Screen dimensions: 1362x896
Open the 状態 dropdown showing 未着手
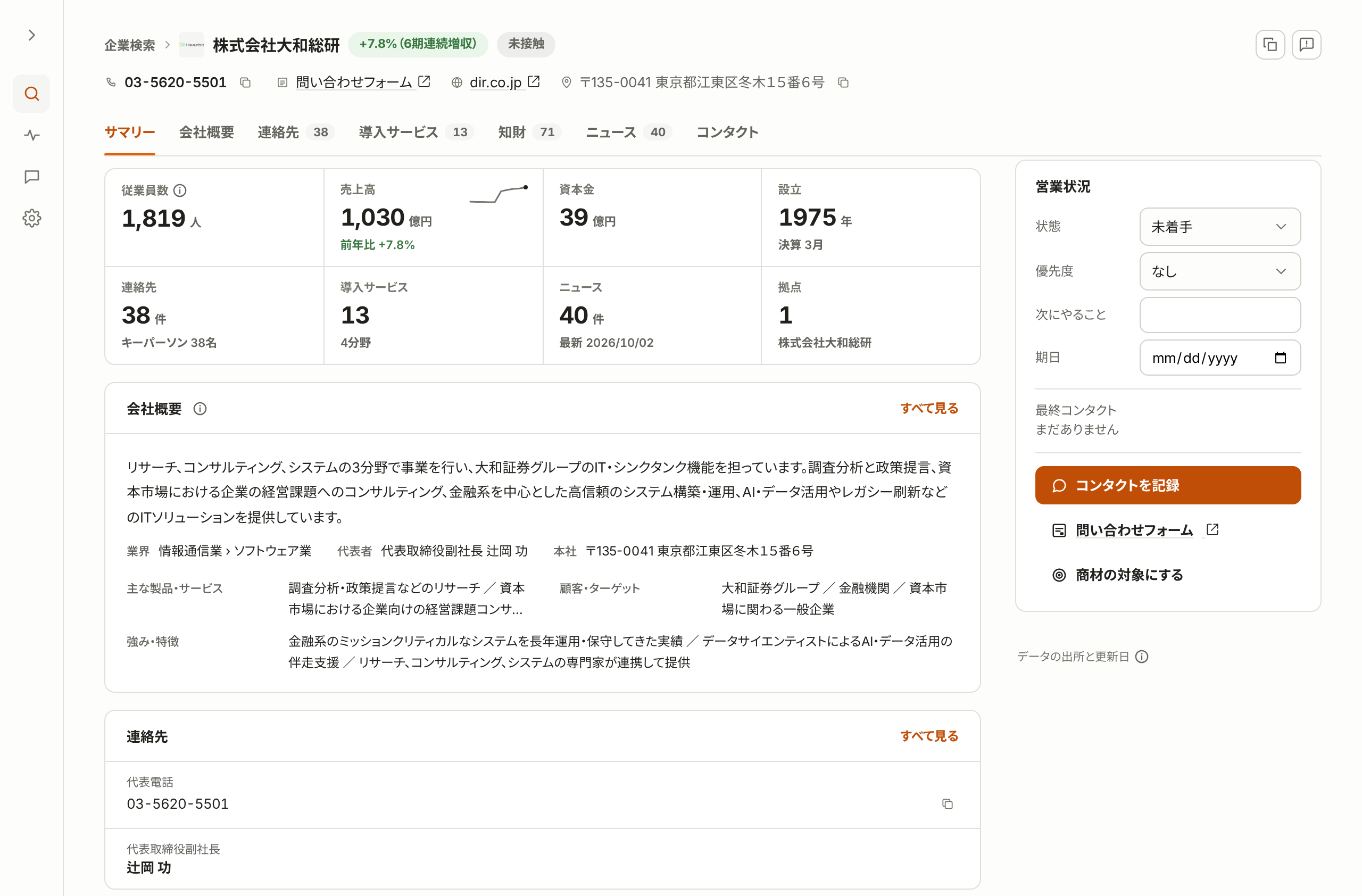coord(1220,227)
